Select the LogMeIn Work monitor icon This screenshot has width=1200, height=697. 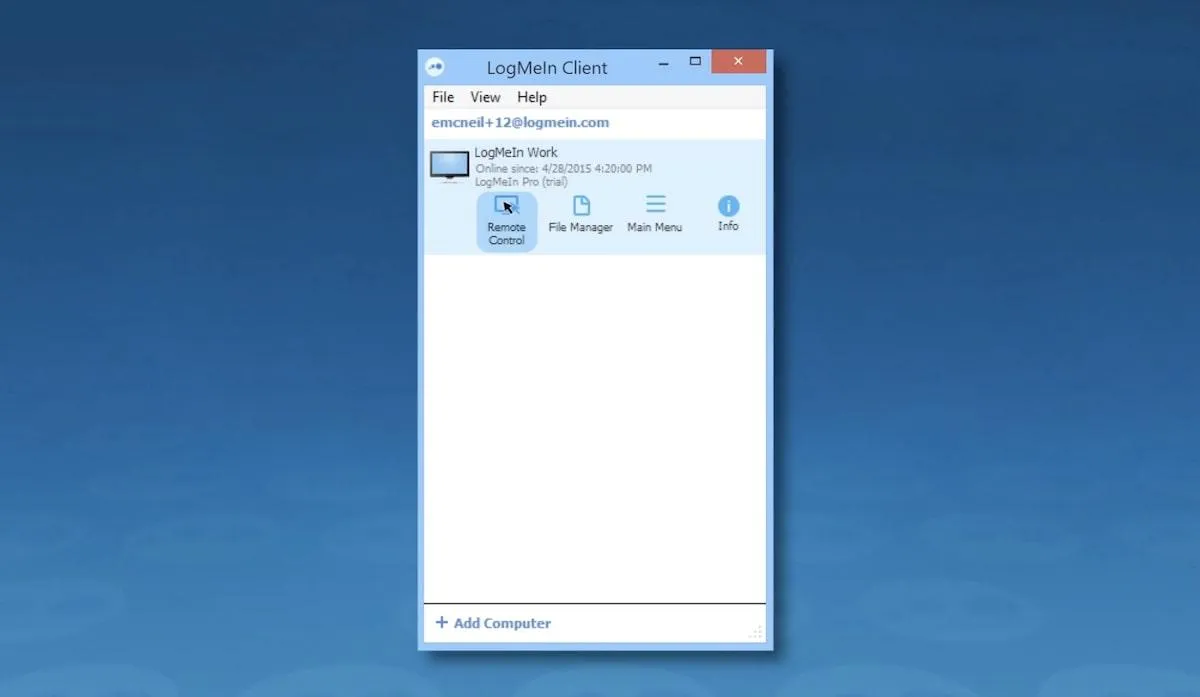449,167
